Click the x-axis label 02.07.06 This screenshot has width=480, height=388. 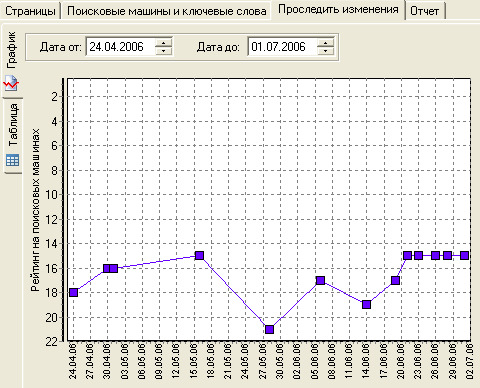469,361
